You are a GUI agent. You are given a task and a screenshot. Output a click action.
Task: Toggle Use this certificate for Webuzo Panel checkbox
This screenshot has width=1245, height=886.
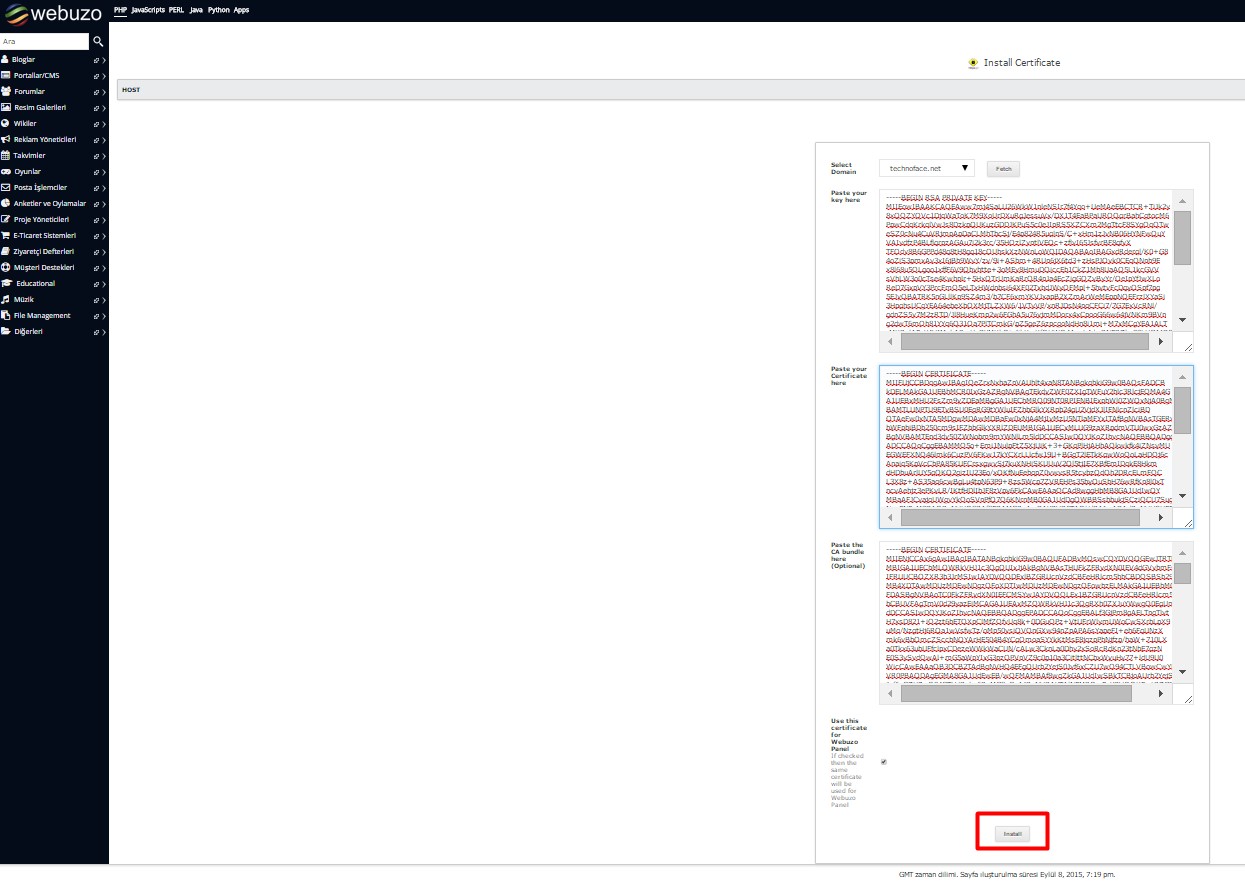coord(883,762)
